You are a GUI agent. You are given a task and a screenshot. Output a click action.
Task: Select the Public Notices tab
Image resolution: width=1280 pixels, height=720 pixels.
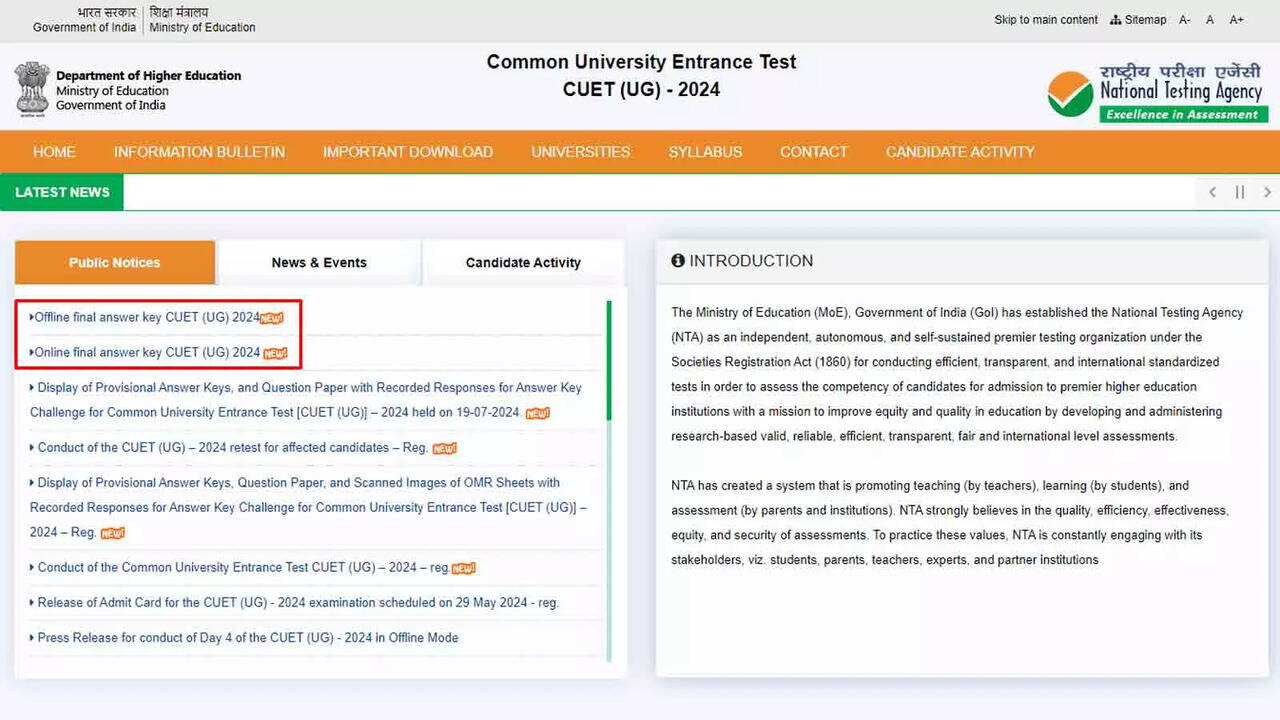tap(115, 263)
